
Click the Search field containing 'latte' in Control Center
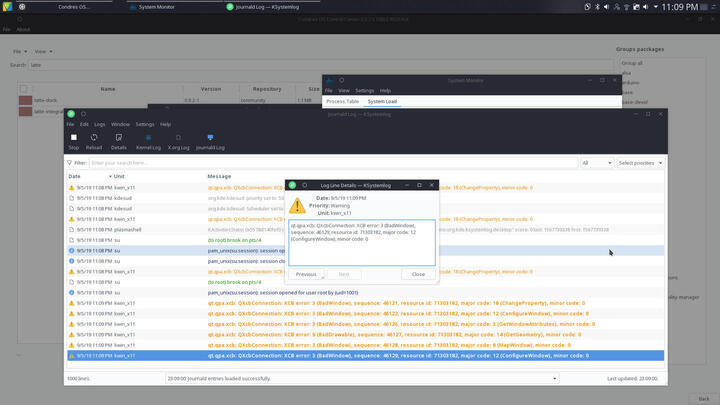pyautogui.click(x=321, y=65)
